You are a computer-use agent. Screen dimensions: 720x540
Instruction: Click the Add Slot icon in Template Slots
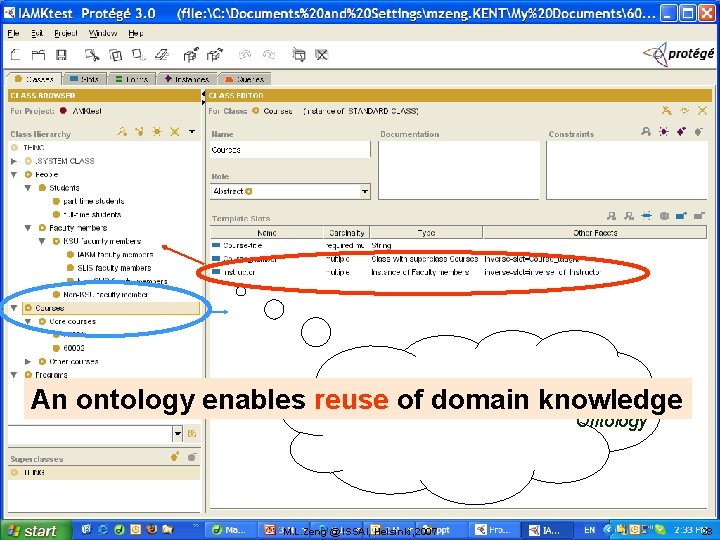(x=681, y=216)
